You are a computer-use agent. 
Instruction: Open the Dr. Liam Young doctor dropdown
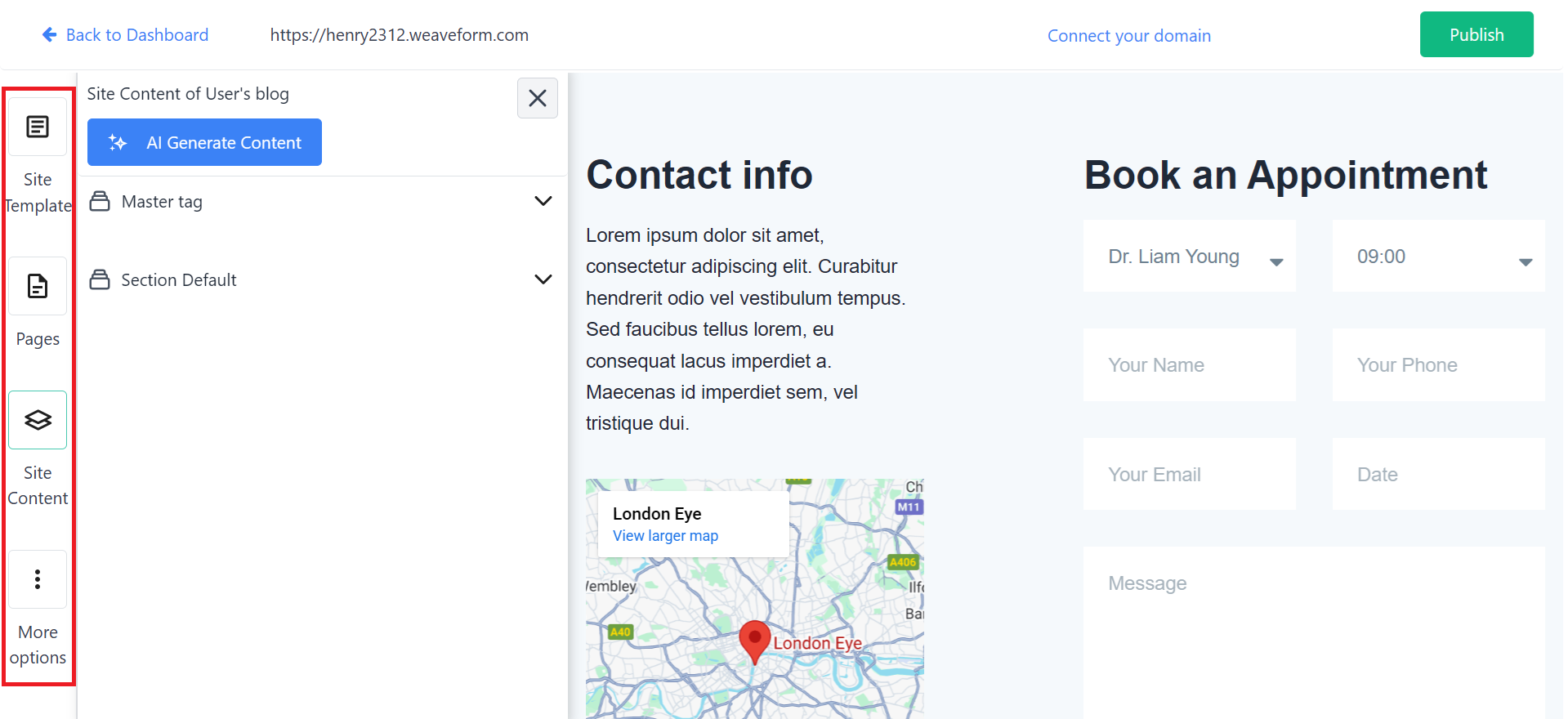point(1189,257)
